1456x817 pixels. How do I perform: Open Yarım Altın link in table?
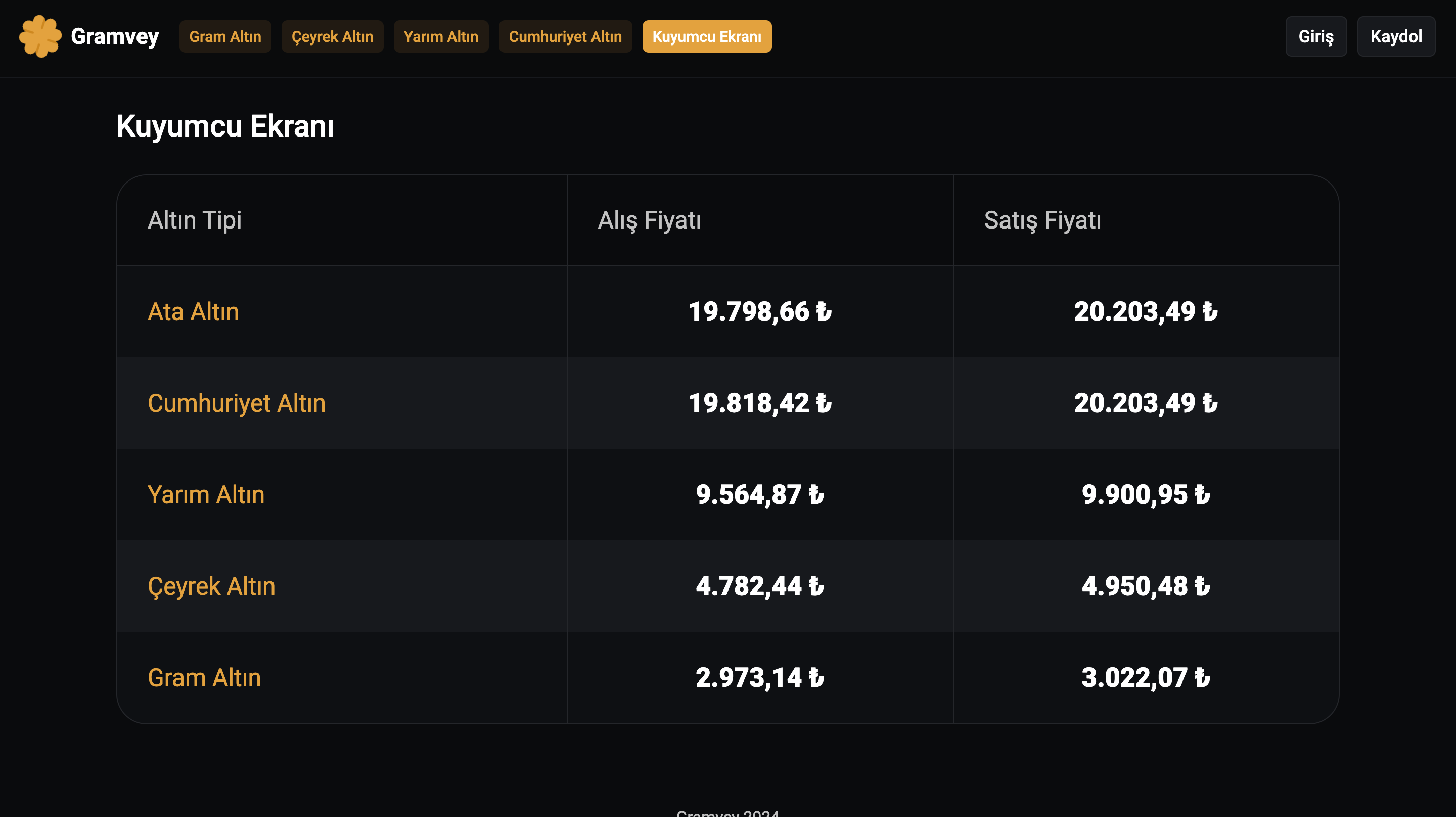(x=206, y=495)
